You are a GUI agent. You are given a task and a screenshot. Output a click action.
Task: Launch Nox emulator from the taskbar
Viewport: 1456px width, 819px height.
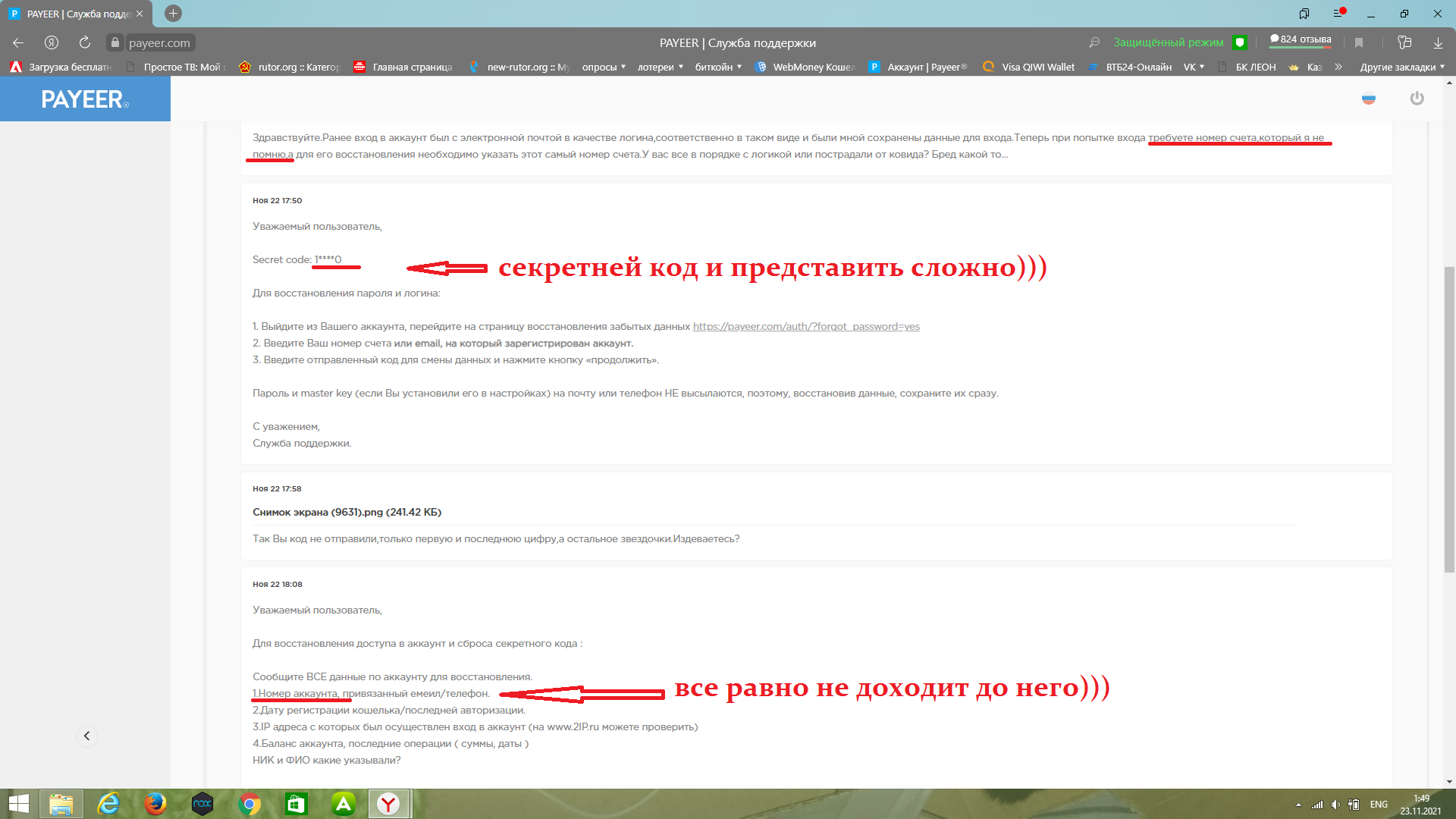coord(202,804)
